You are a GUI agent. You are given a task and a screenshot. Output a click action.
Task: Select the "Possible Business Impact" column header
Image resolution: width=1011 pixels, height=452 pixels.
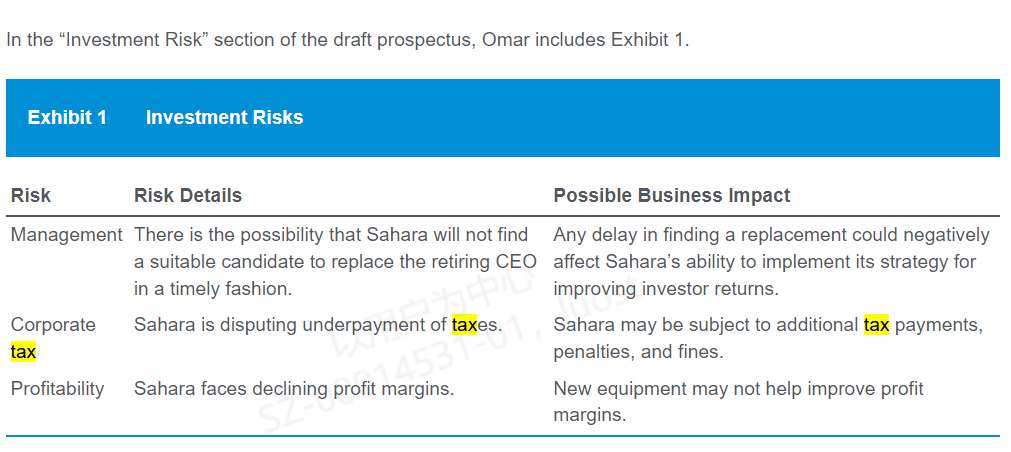pos(672,196)
